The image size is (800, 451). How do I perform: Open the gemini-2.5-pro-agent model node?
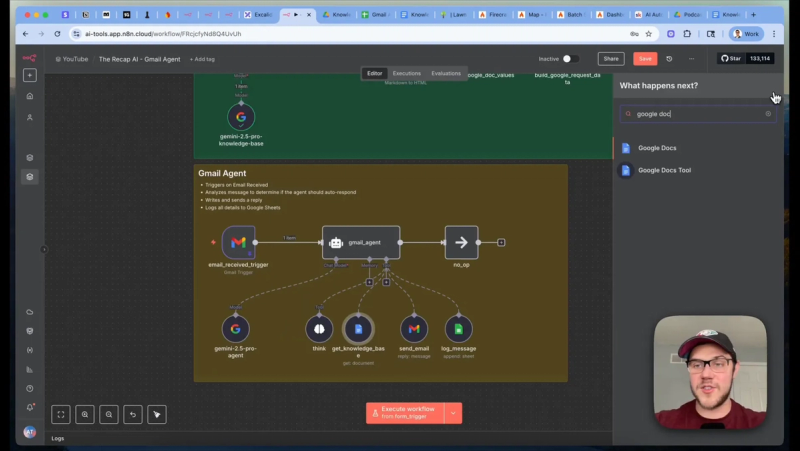pos(235,329)
